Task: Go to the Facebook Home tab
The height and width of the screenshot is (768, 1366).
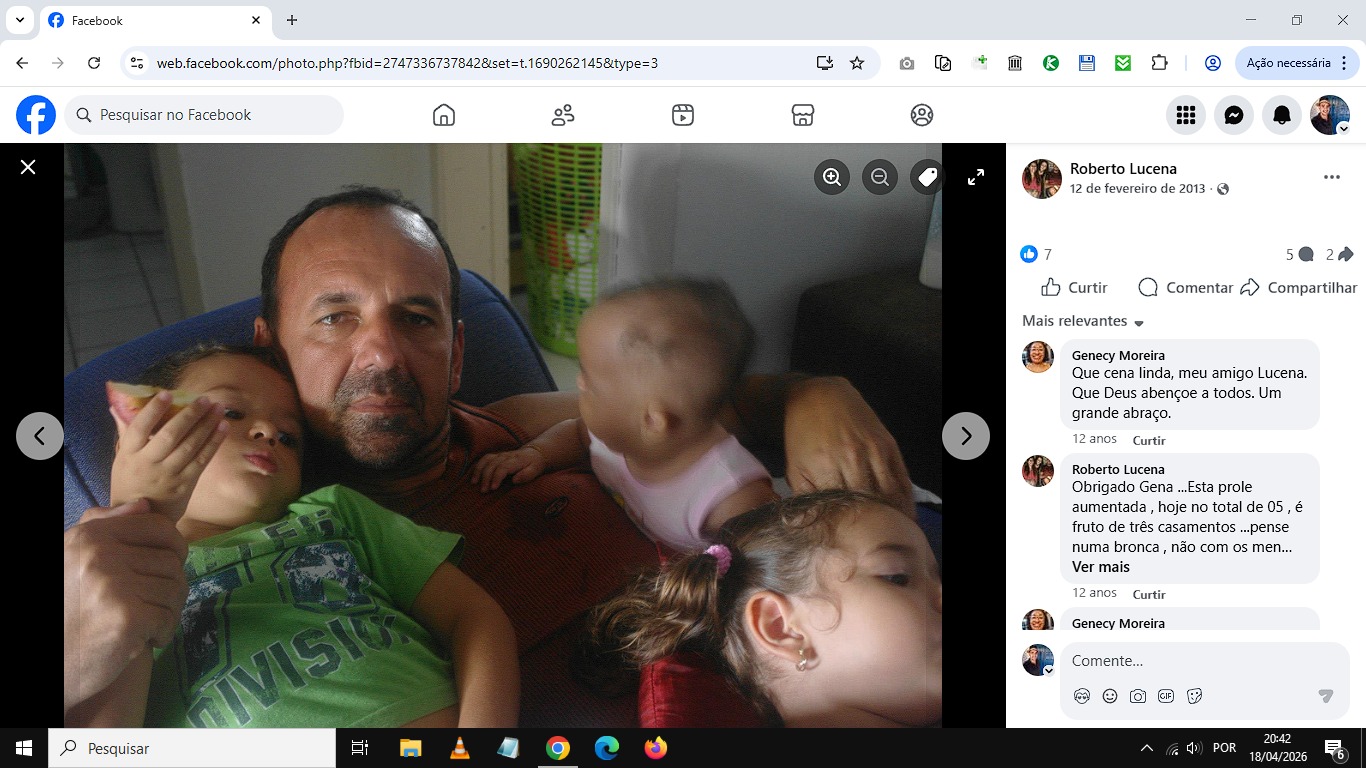Action: (444, 115)
